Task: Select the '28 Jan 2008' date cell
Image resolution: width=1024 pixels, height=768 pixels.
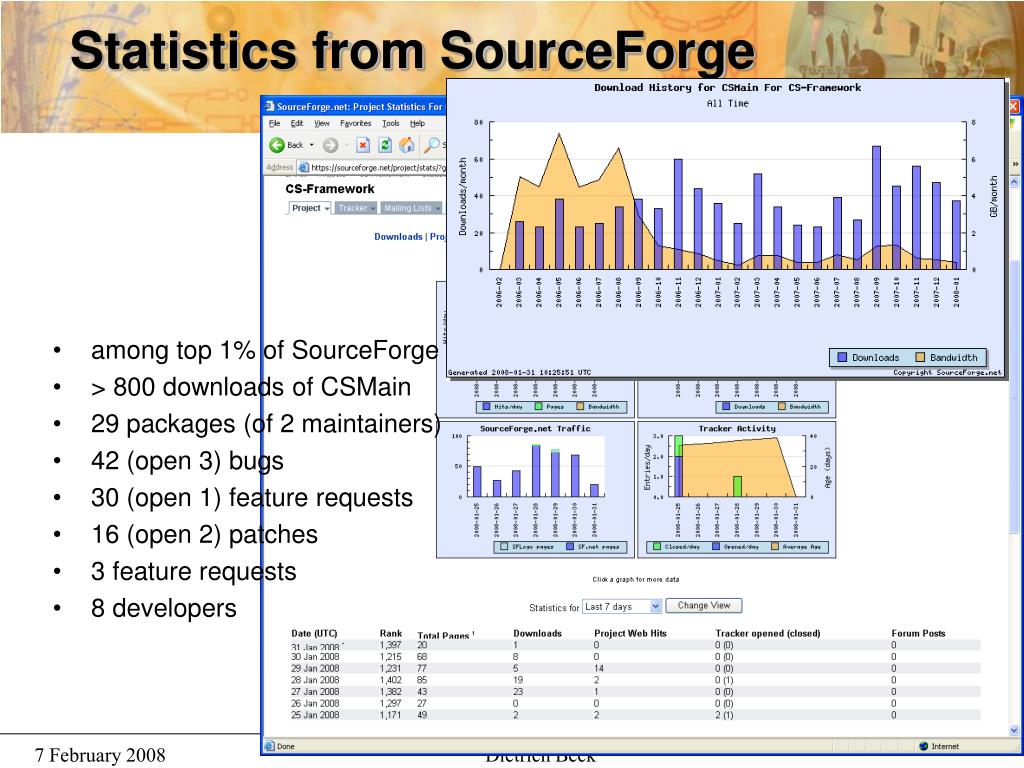Action: 315,680
